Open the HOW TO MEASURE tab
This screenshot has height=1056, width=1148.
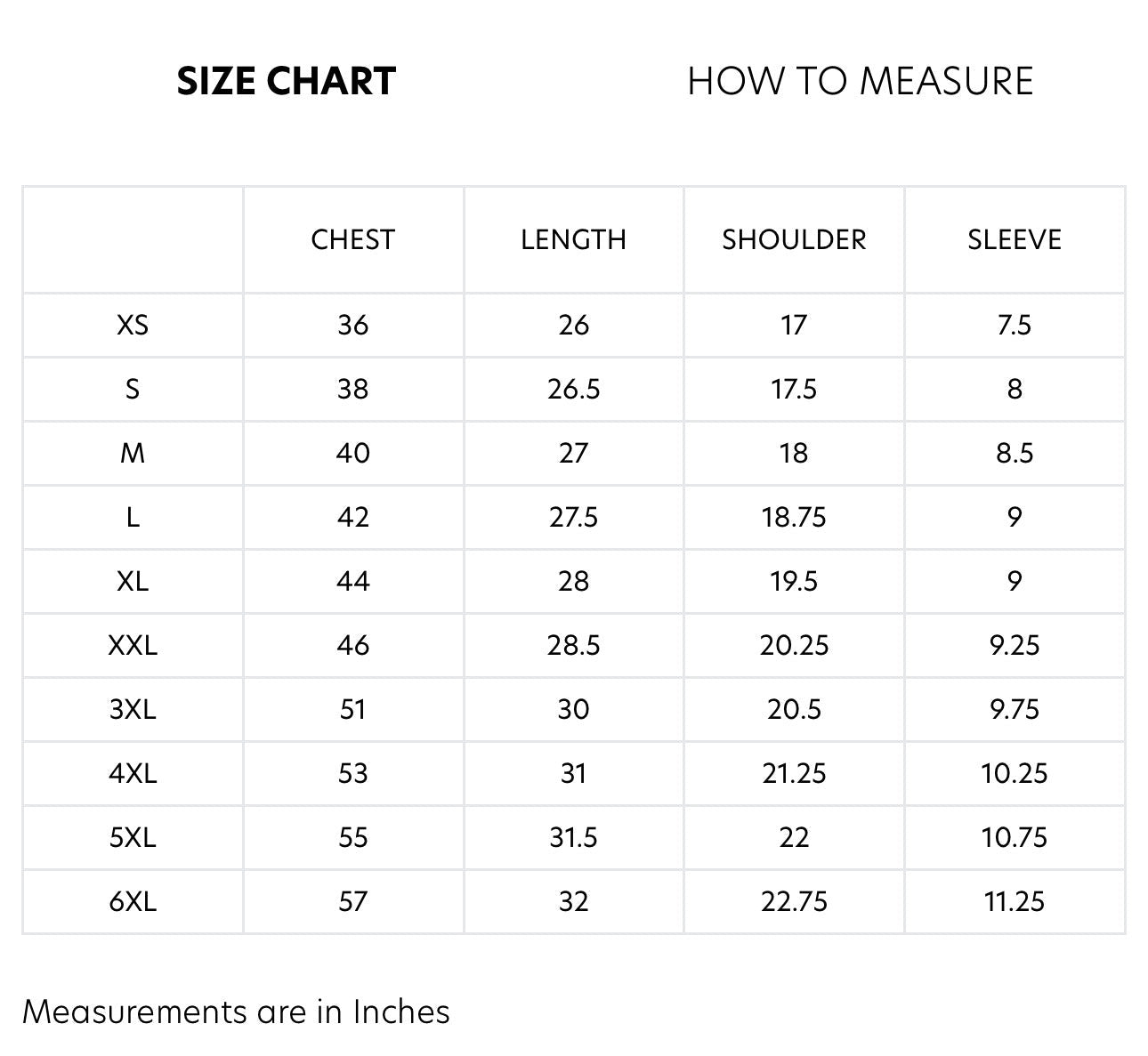[861, 81]
